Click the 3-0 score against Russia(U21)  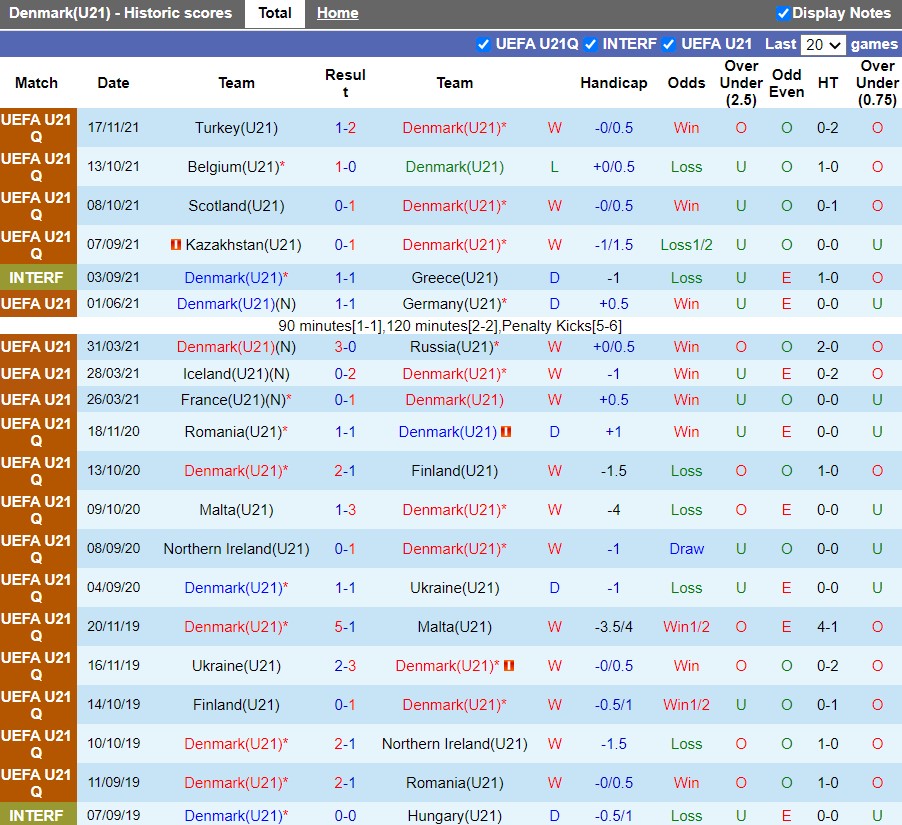coord(345,347)
